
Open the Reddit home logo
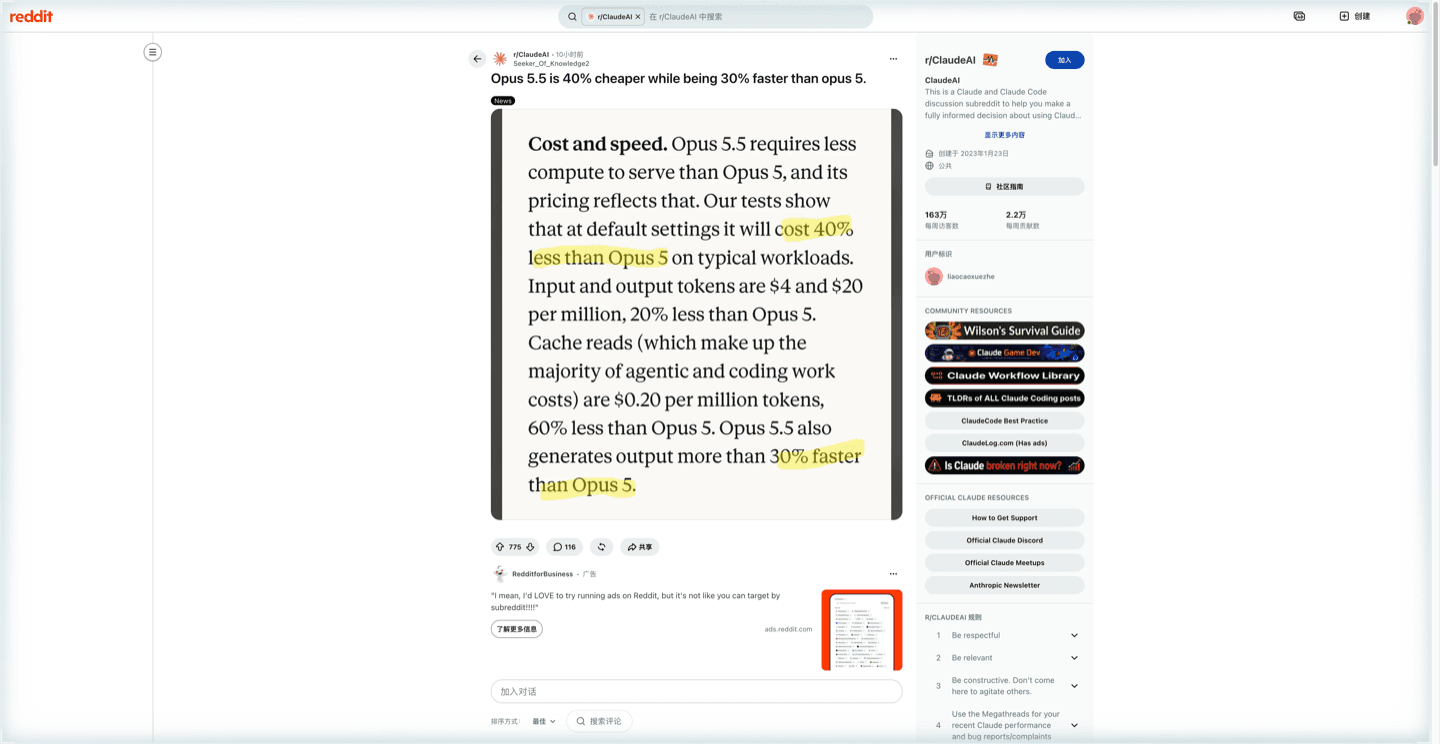31,16
